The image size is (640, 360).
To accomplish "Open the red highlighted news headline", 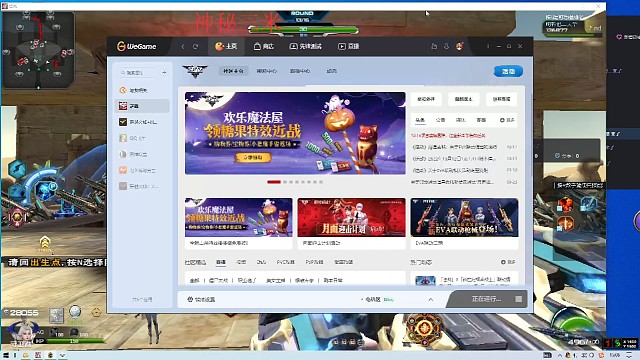I will click(x=448, y=135).
